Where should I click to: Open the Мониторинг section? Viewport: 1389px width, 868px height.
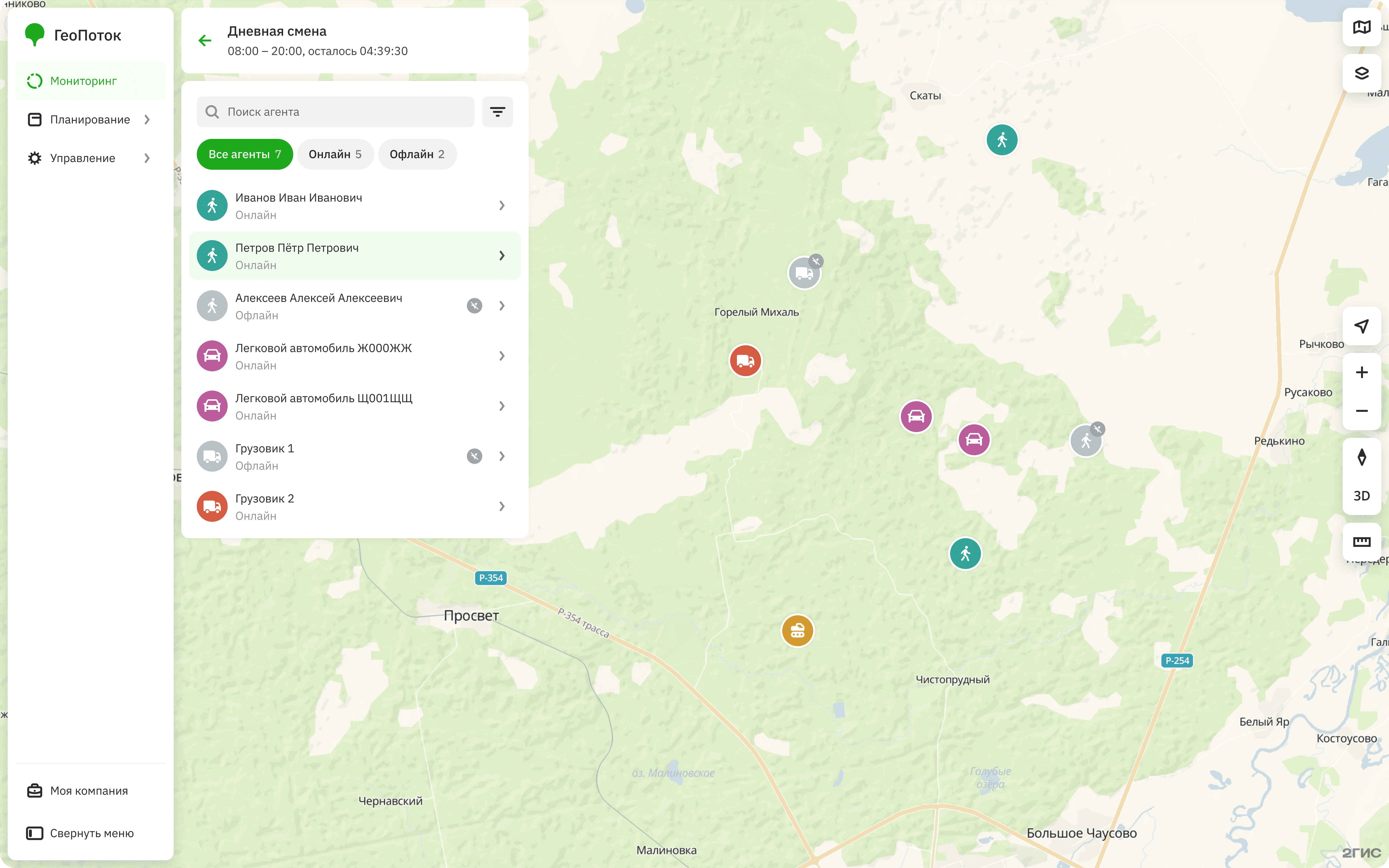pos(91,81)
